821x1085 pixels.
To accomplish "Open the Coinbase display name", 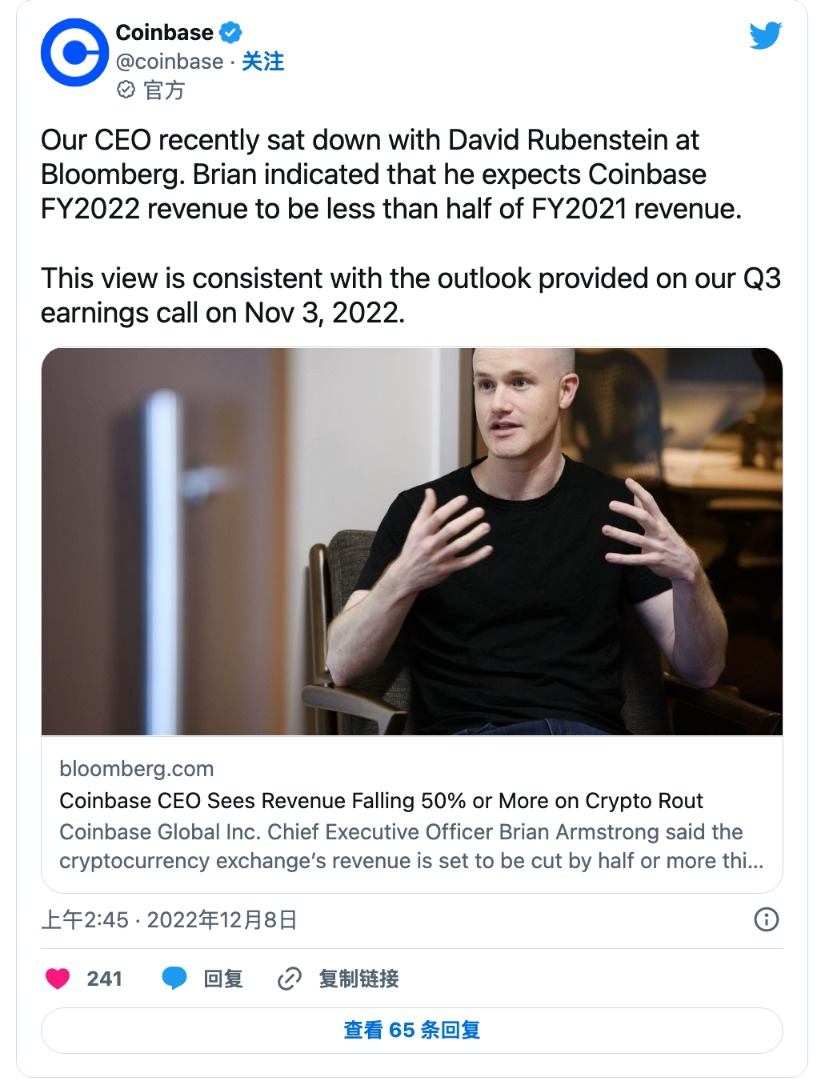I will point(164,33).
